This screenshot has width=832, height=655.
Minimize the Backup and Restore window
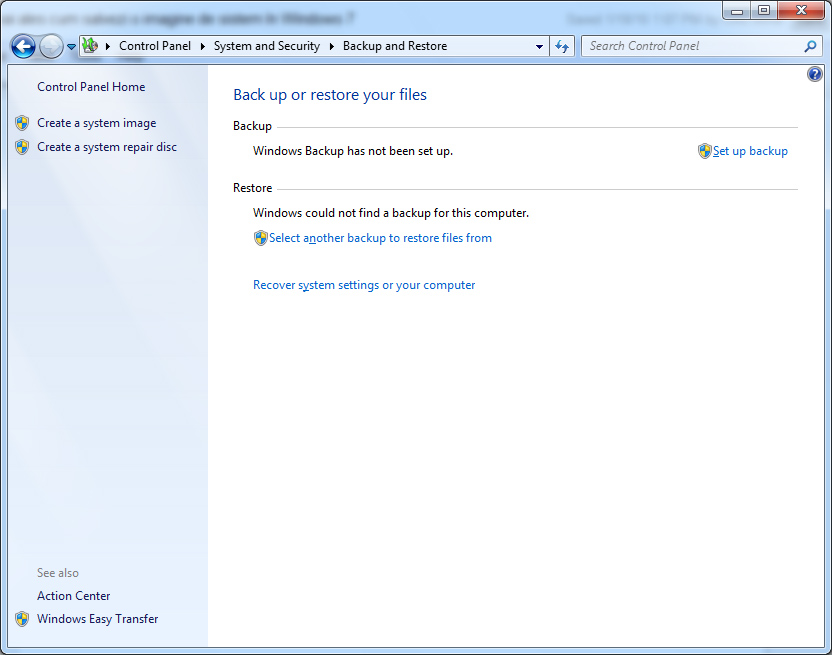tap(737, 11)
